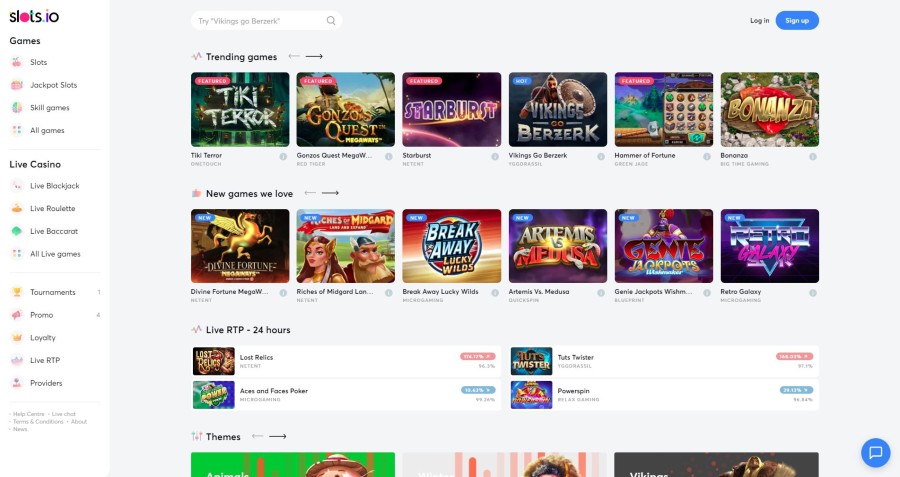Open the Slots cherry icon
Image resolution: width=900 pixels, height=477 pixels.
click(17, 62)
